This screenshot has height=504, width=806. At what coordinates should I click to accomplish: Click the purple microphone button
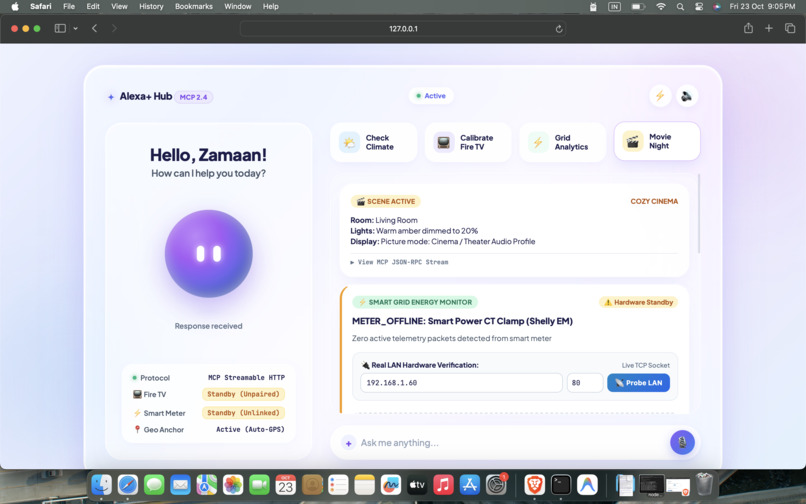[x=682, y=442]
